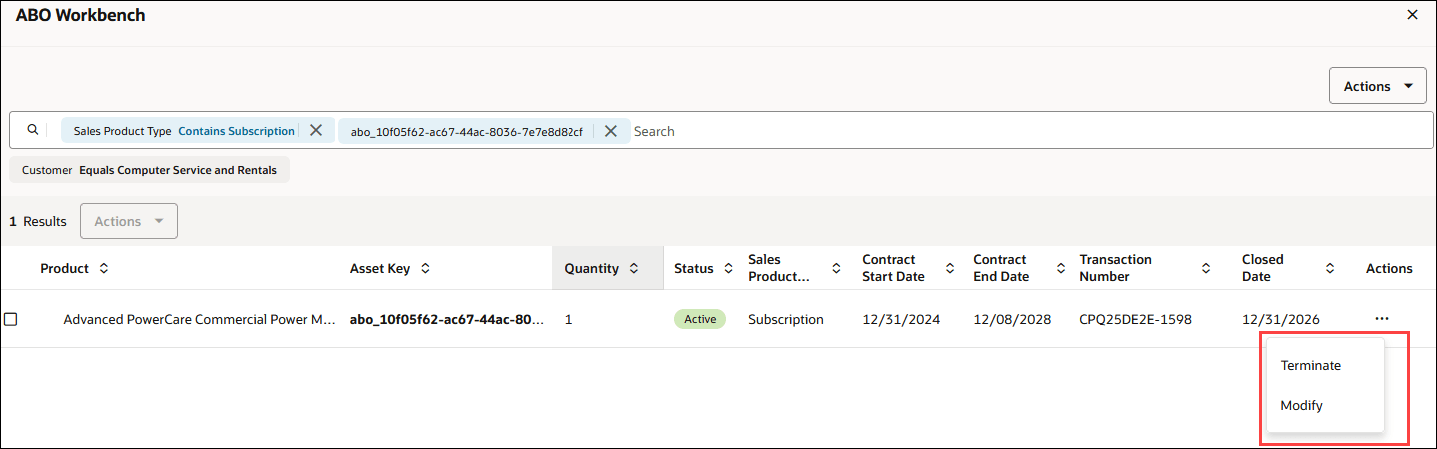This screenshot has height=449, width=1437.
Task: Open the disabled Actions dropdown beside Results
Action: tap(129, 221)
